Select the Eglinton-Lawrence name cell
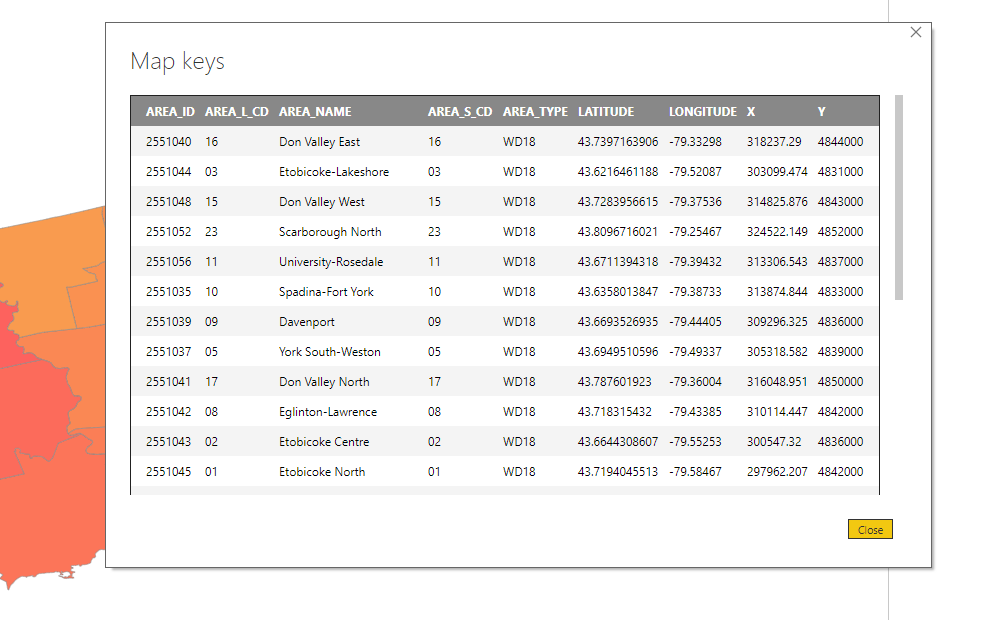 pyautogui.click(x=328, y=412)
